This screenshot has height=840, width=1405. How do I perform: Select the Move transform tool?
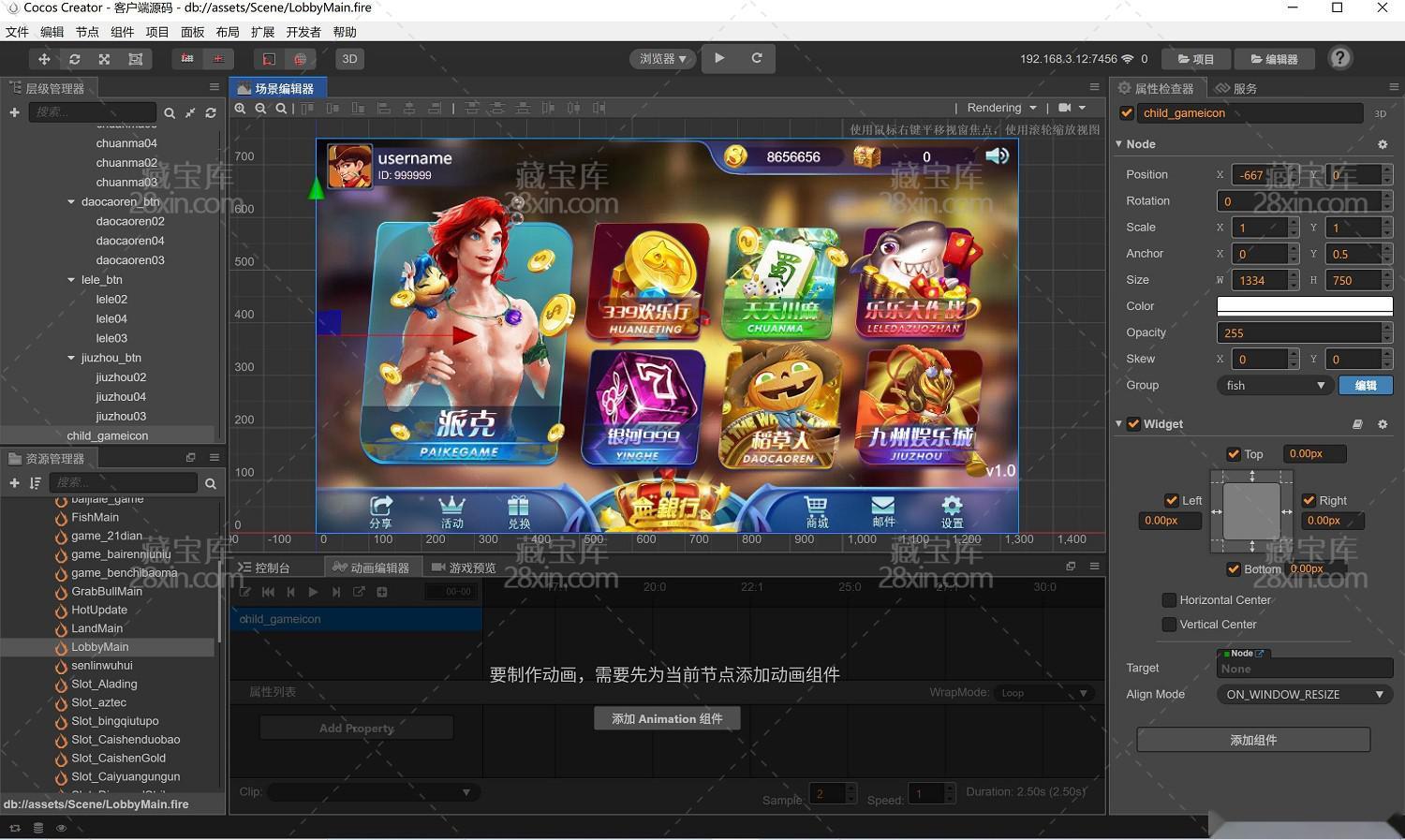43,59
